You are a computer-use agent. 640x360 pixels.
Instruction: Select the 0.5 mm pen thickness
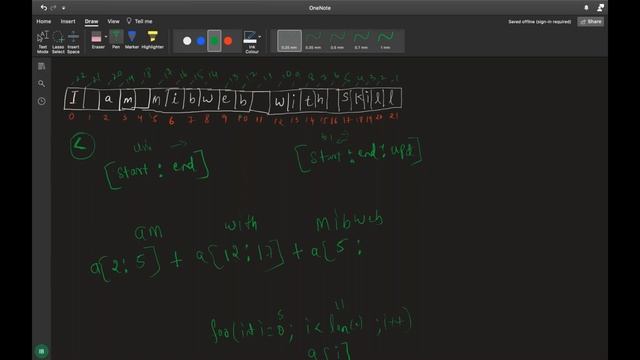[x=337, y=41]
